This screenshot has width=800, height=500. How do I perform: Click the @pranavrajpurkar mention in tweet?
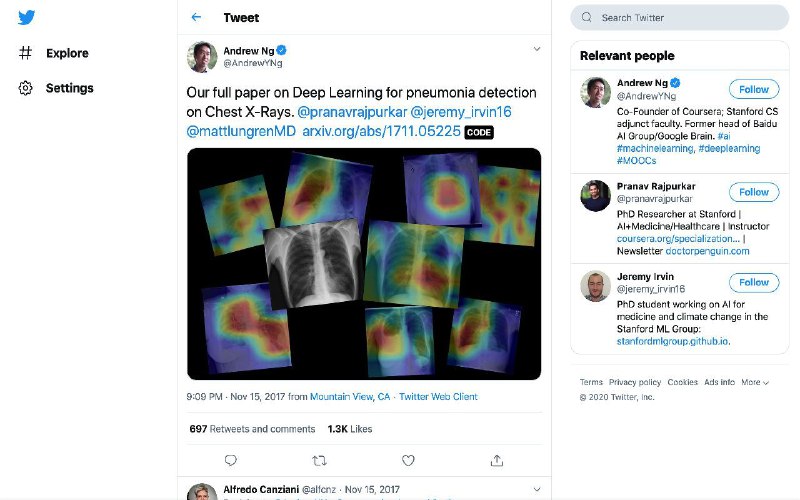(352, 112)
